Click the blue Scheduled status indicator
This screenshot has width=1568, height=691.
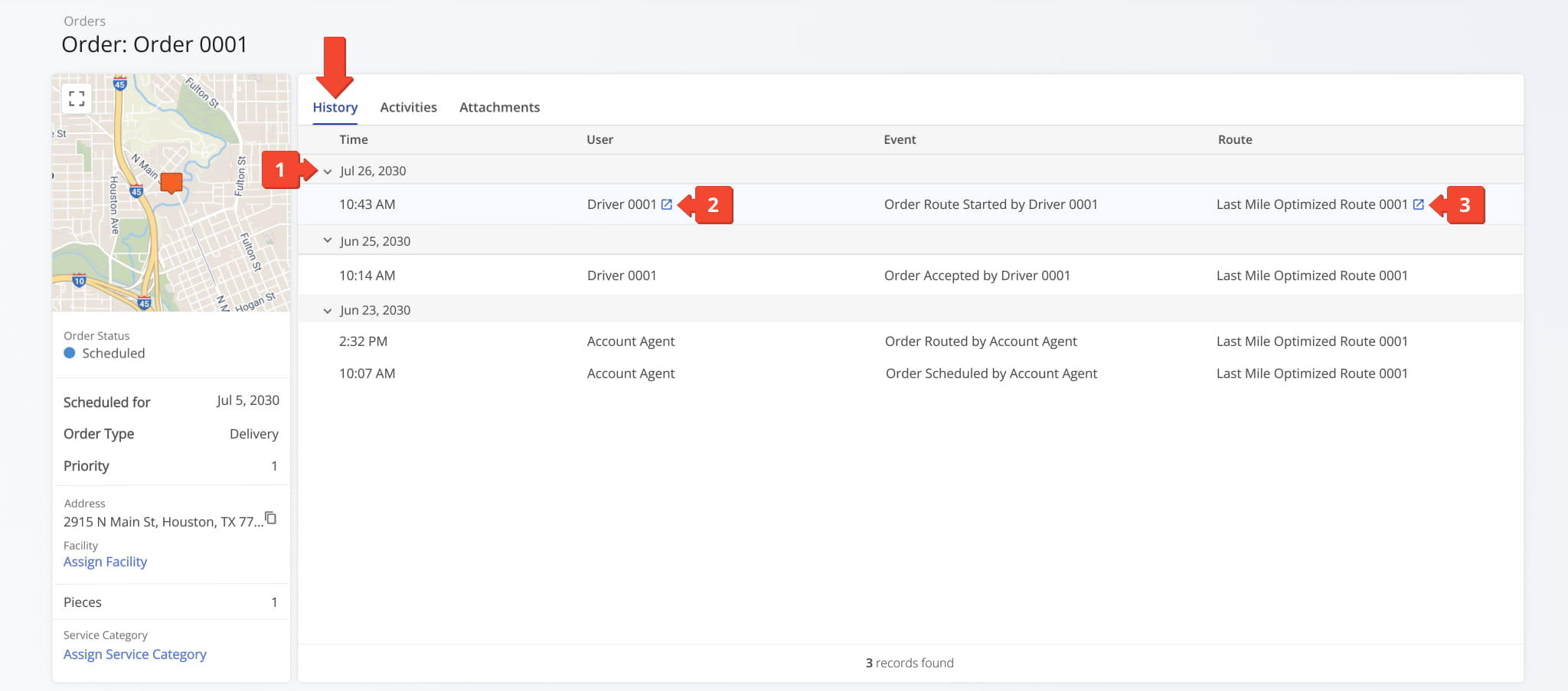pyautogui.click(x=68, y=353)
